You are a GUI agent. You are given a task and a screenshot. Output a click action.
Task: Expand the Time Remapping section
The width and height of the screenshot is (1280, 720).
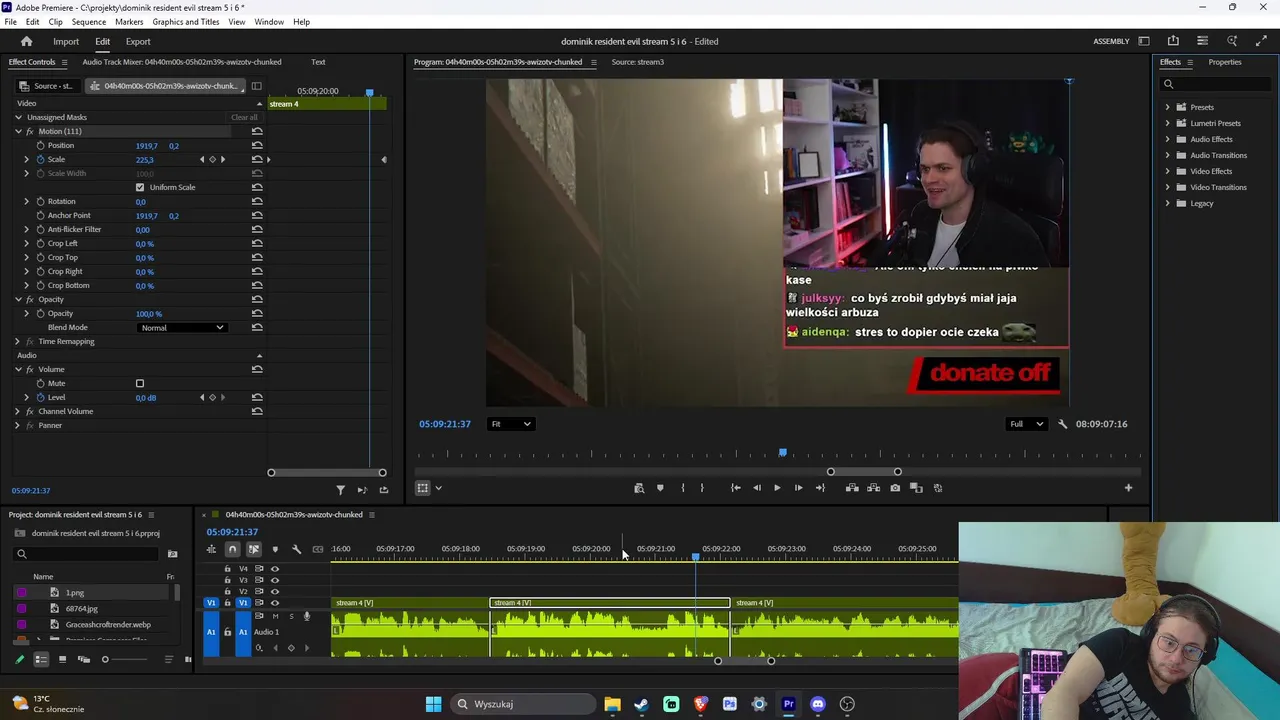pos(17,341)
